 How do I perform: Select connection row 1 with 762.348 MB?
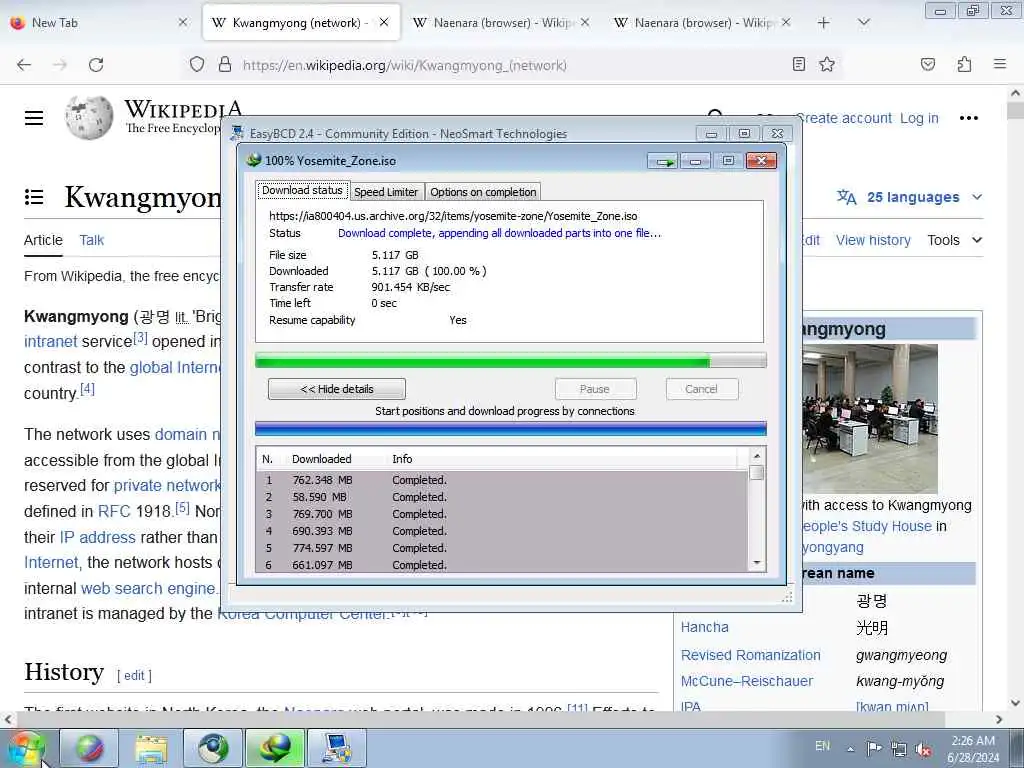[502, 480]
